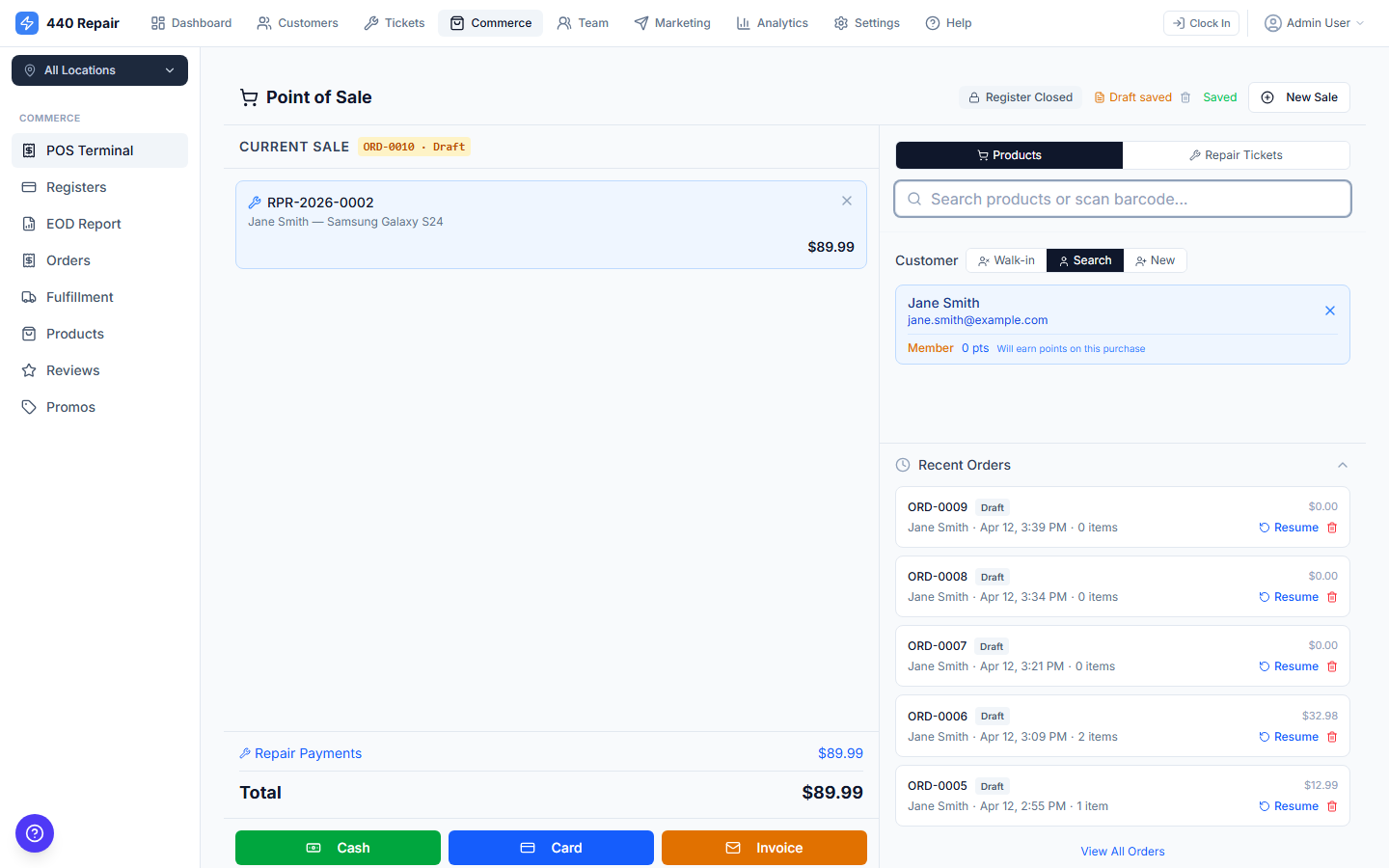1389x868 pixels.
Task: Switch to the Repair Tickets tab
Action: (x=1237, y=154)
